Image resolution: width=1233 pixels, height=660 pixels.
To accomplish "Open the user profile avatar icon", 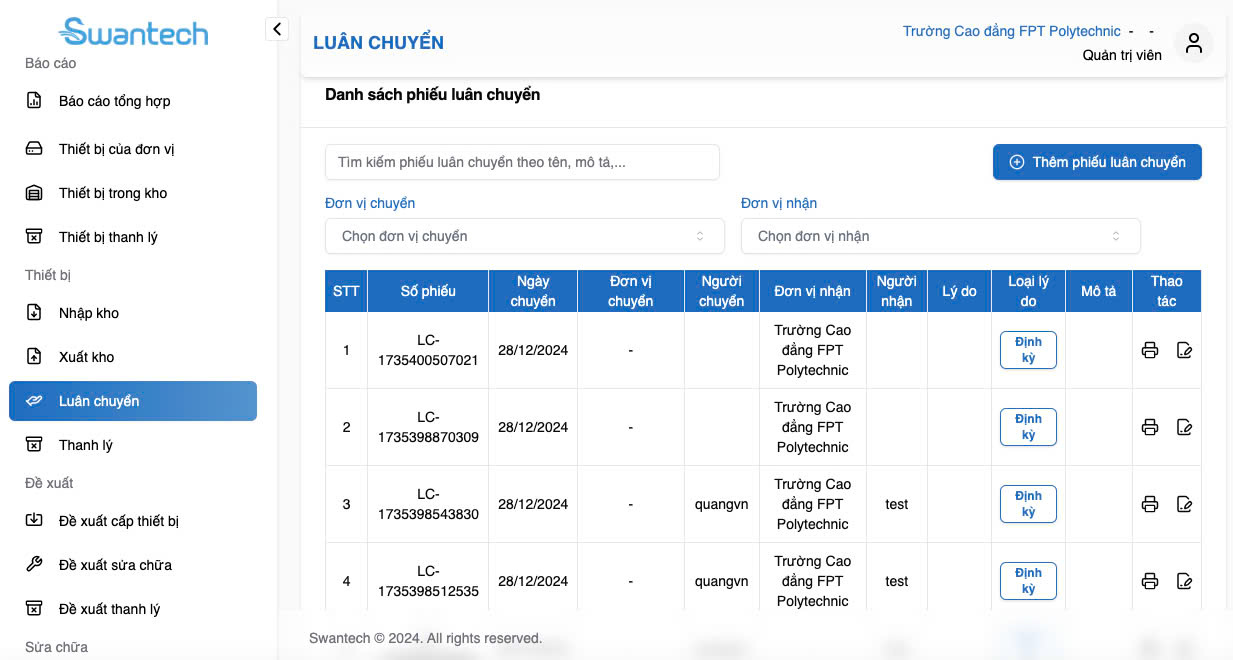I will point(1193,43).
